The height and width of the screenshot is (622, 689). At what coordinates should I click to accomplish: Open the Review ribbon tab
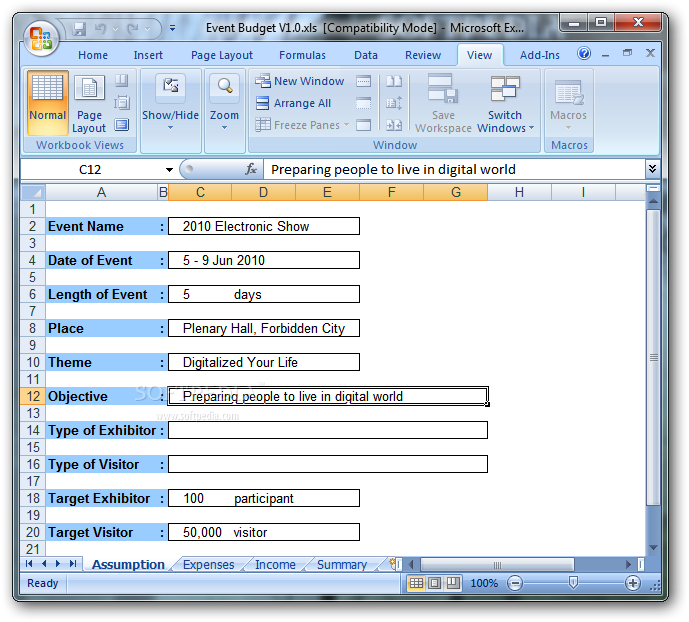[423, 55]
